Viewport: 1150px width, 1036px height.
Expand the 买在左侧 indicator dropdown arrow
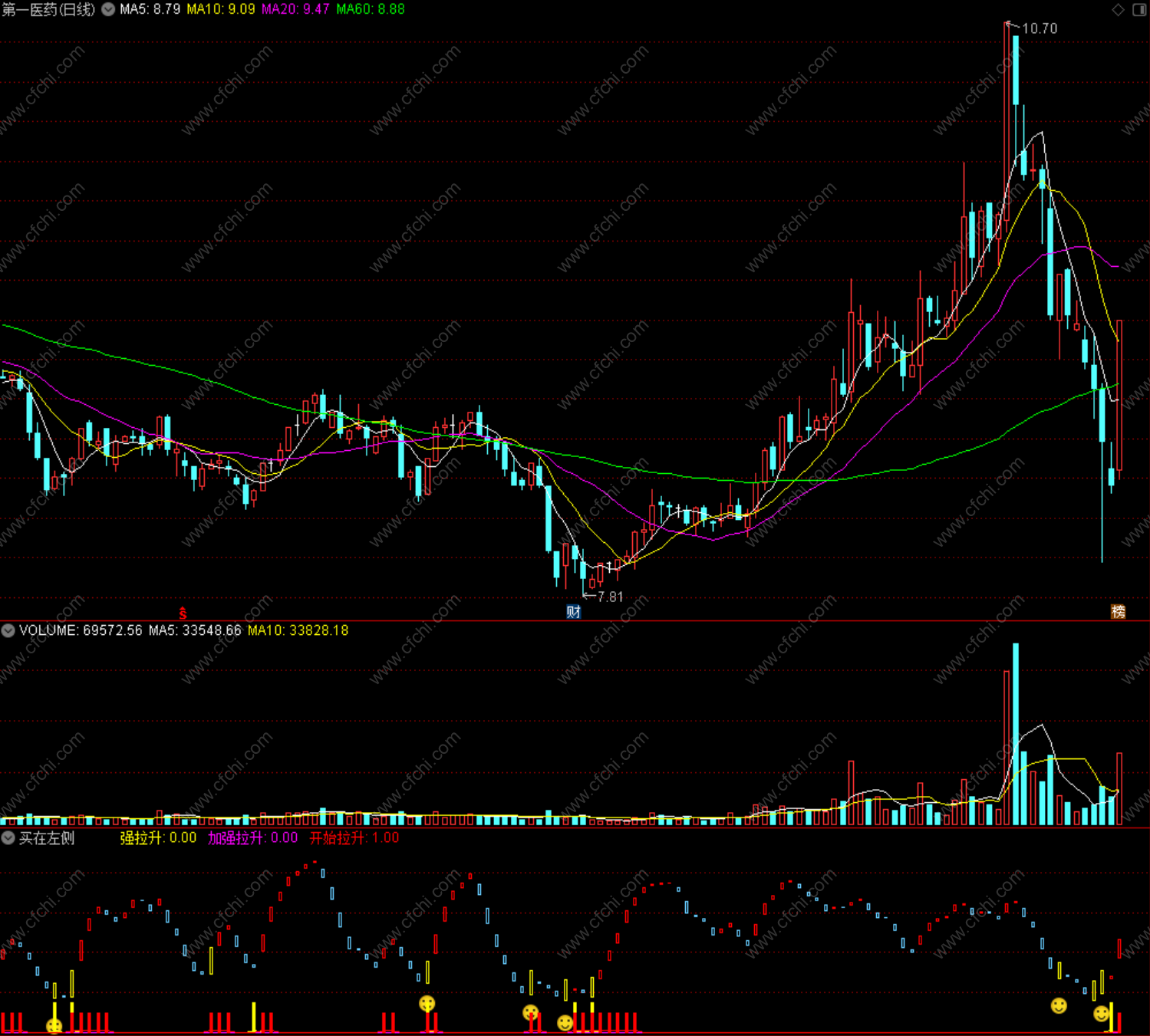click(x=8, y=838)
